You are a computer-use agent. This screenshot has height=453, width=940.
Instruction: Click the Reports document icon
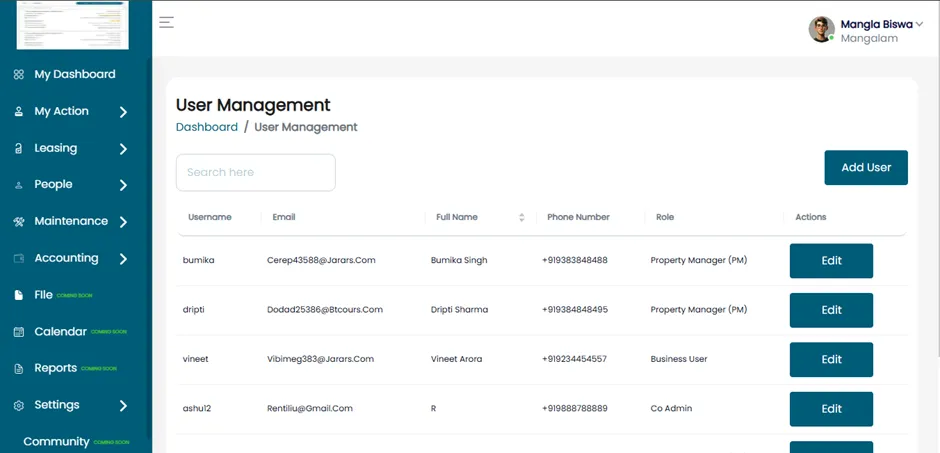pyautogui.click(x=19, y=369)
